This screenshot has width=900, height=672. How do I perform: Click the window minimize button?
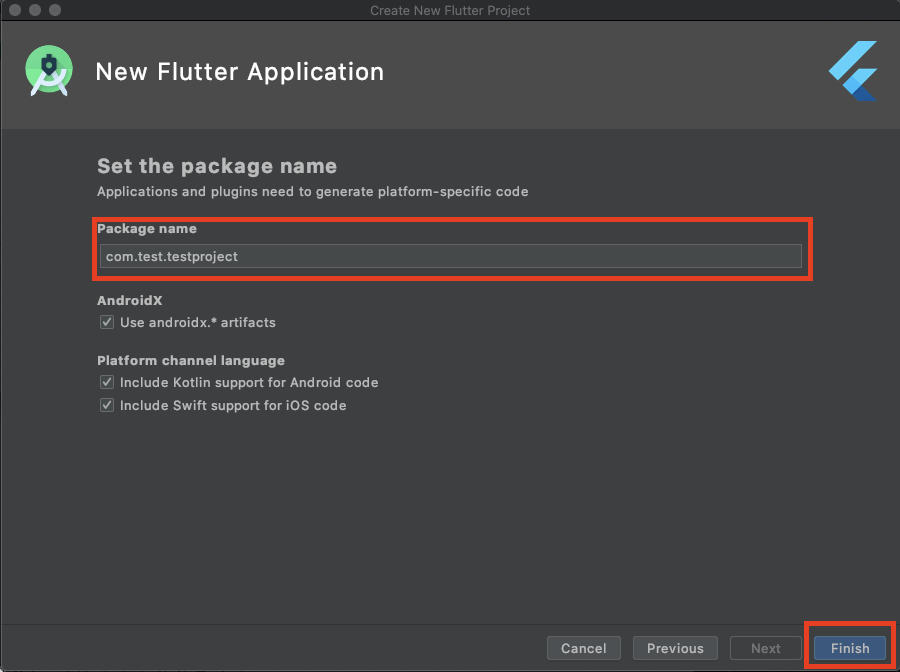click(35, 10)
